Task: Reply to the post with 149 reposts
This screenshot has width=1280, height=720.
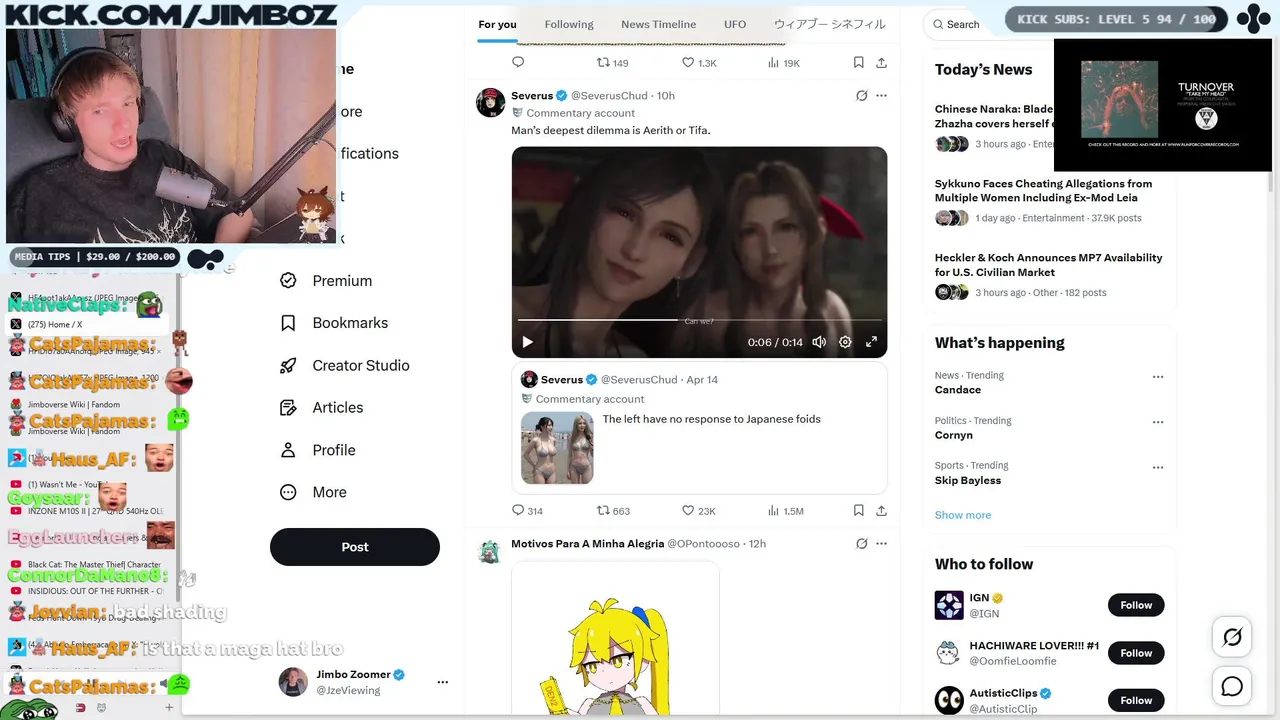Action: click(518, 62)
